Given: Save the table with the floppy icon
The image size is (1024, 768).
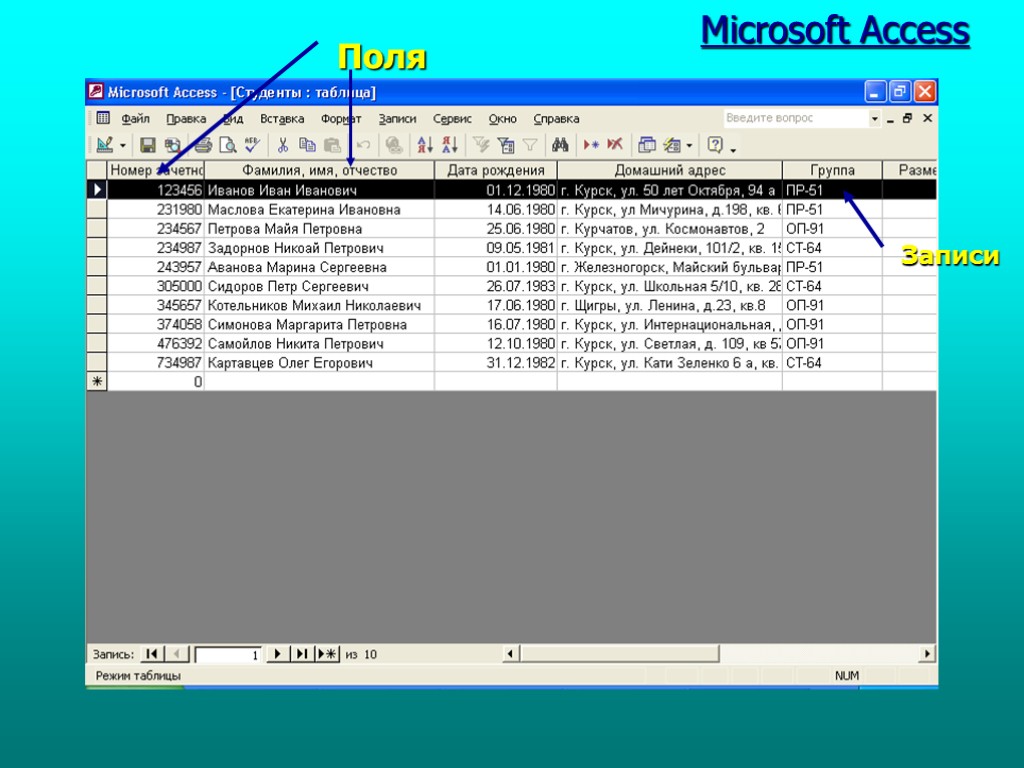Looking at the screenshot, I should 148,145.
